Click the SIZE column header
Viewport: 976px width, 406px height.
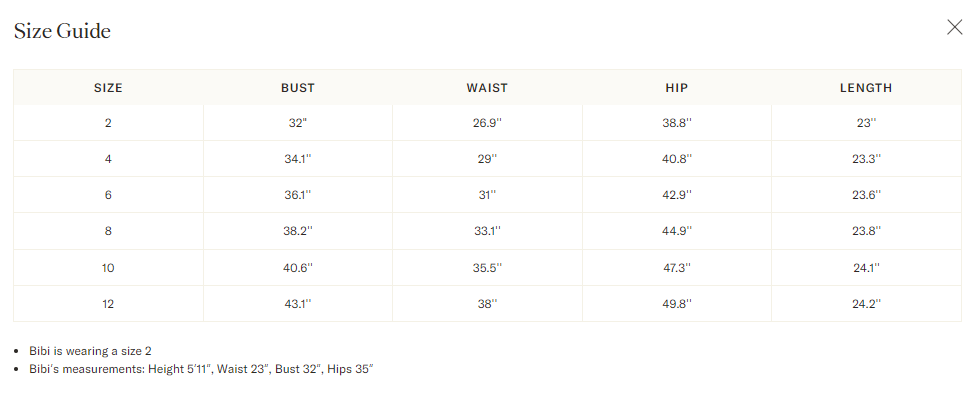[108, 88]
